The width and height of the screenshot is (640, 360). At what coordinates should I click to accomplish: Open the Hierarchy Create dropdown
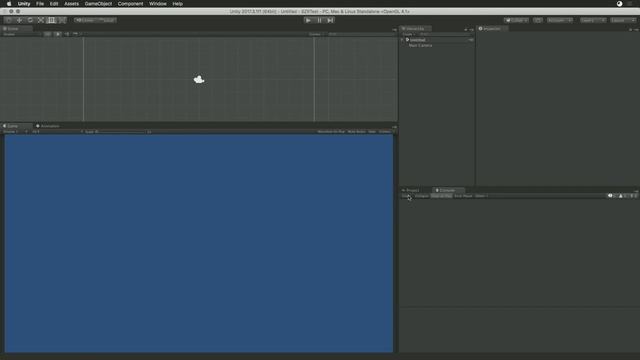click(409, 34)
